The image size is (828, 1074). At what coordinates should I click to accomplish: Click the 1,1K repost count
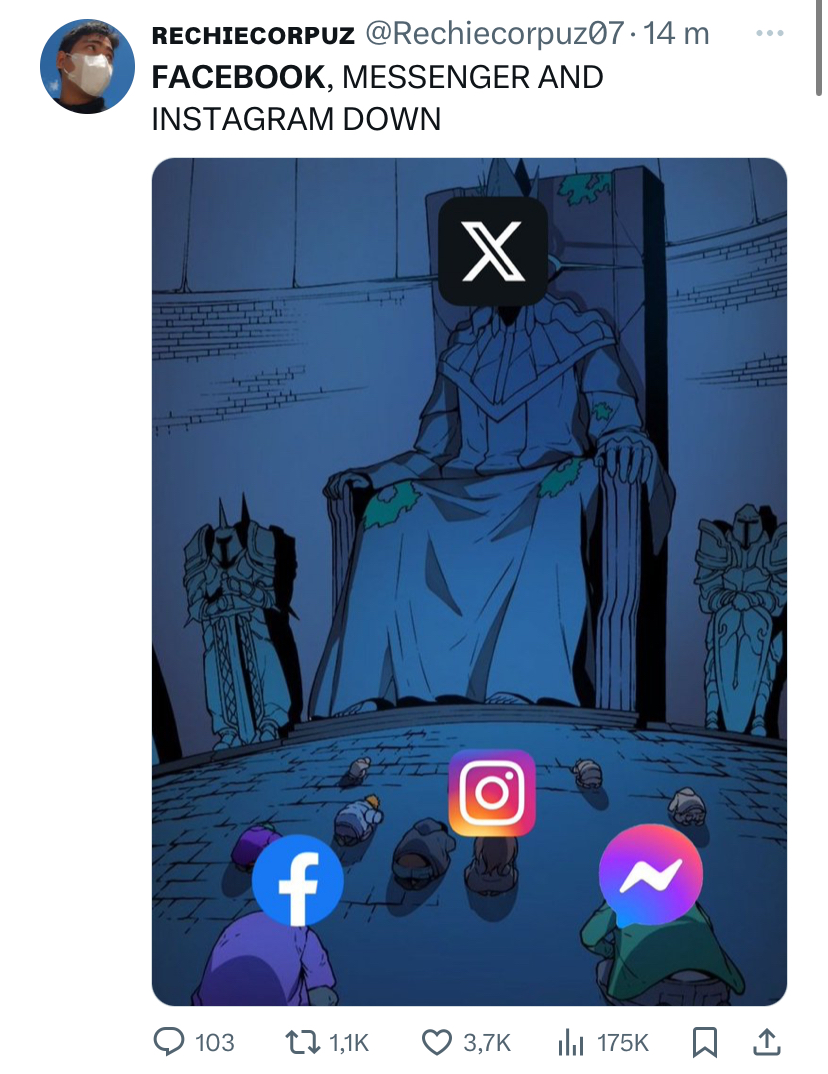pyautogui.click(x=349, y=1043)
